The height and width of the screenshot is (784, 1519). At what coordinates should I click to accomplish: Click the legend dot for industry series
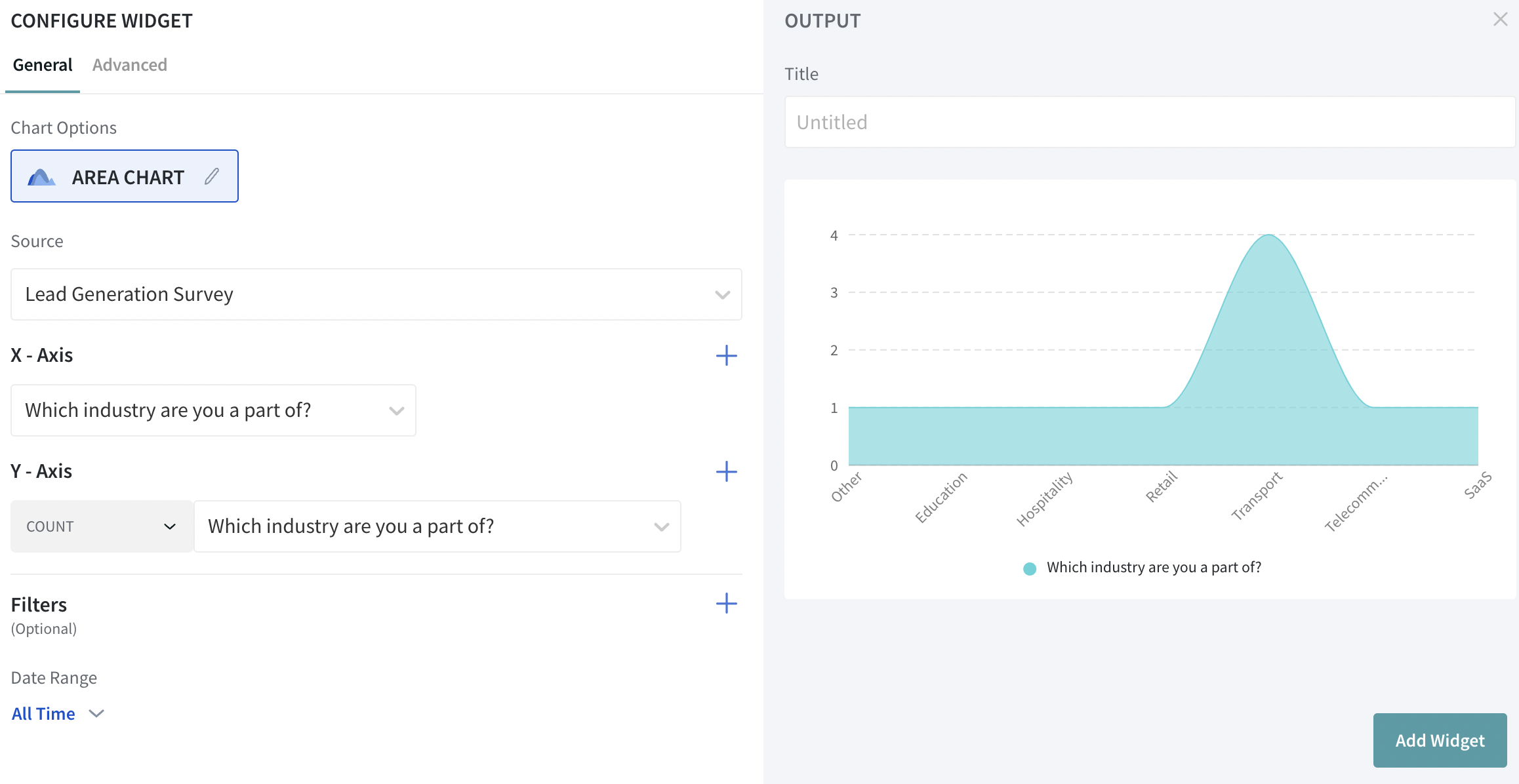point(1030,568)
